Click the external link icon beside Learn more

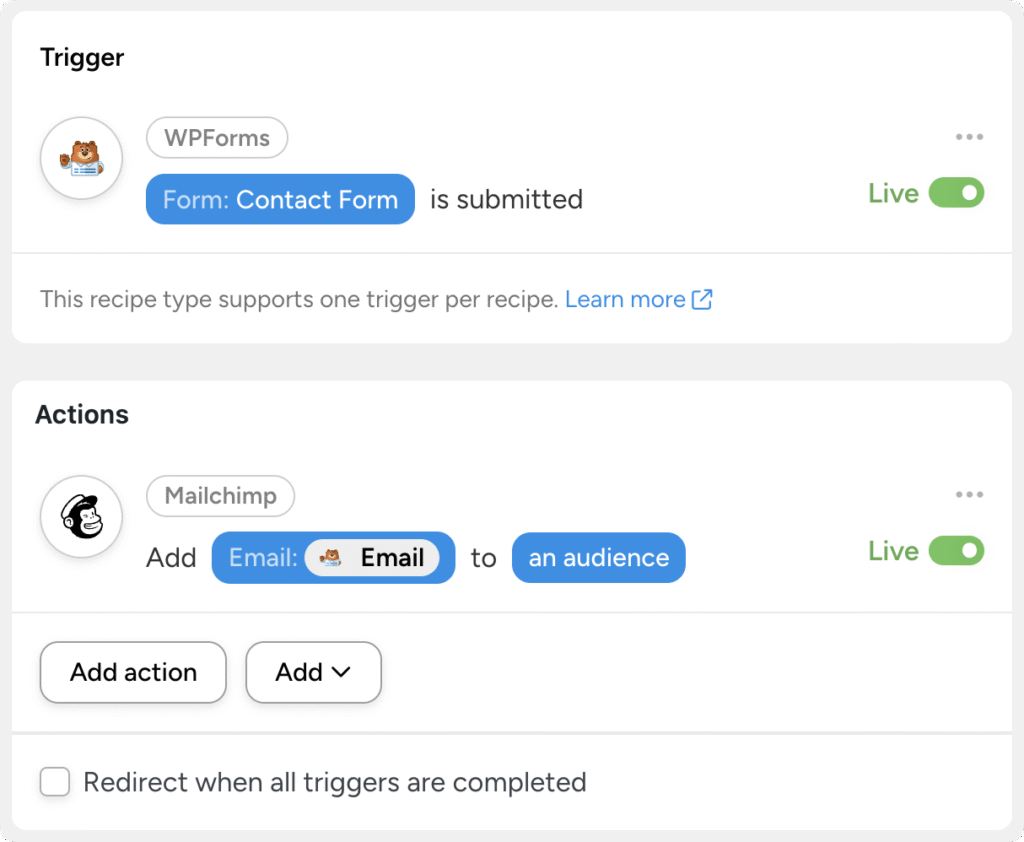coord(703,299)
